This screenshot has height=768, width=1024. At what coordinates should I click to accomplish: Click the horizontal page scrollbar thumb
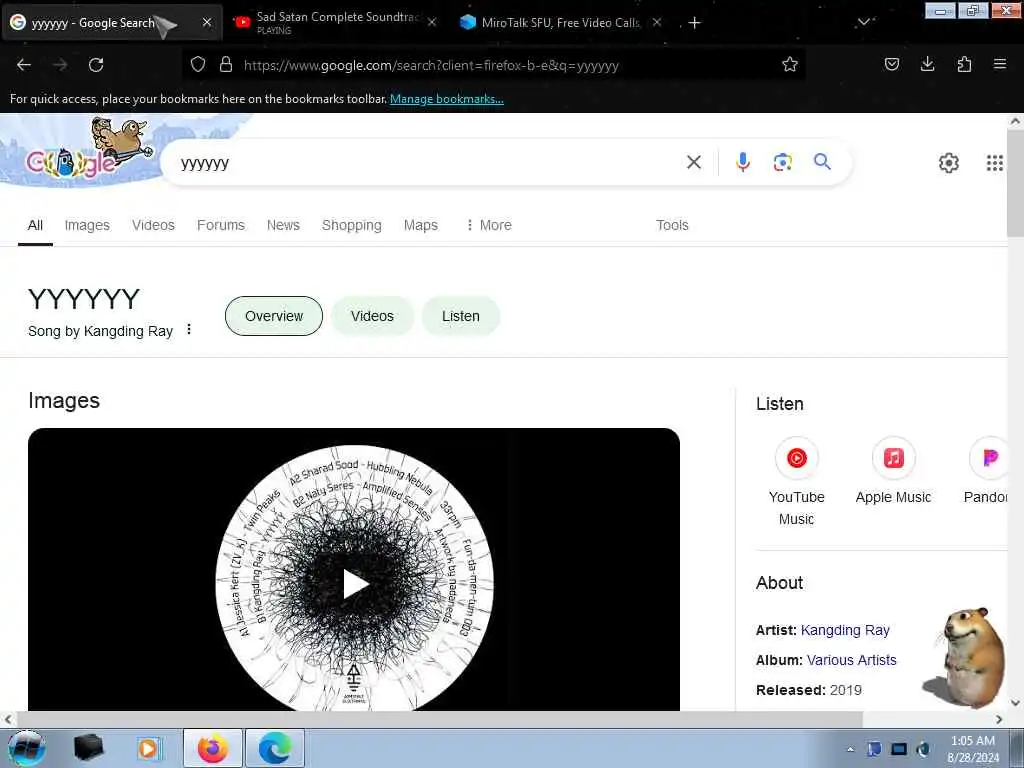pos(439,719)
